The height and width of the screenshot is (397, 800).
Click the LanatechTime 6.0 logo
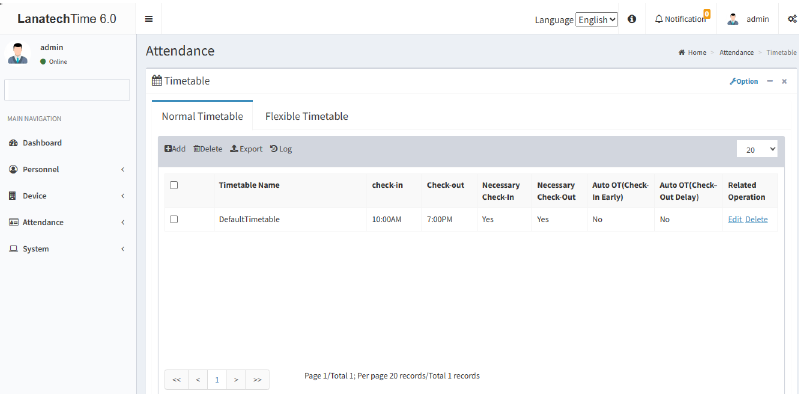[67, 19]
